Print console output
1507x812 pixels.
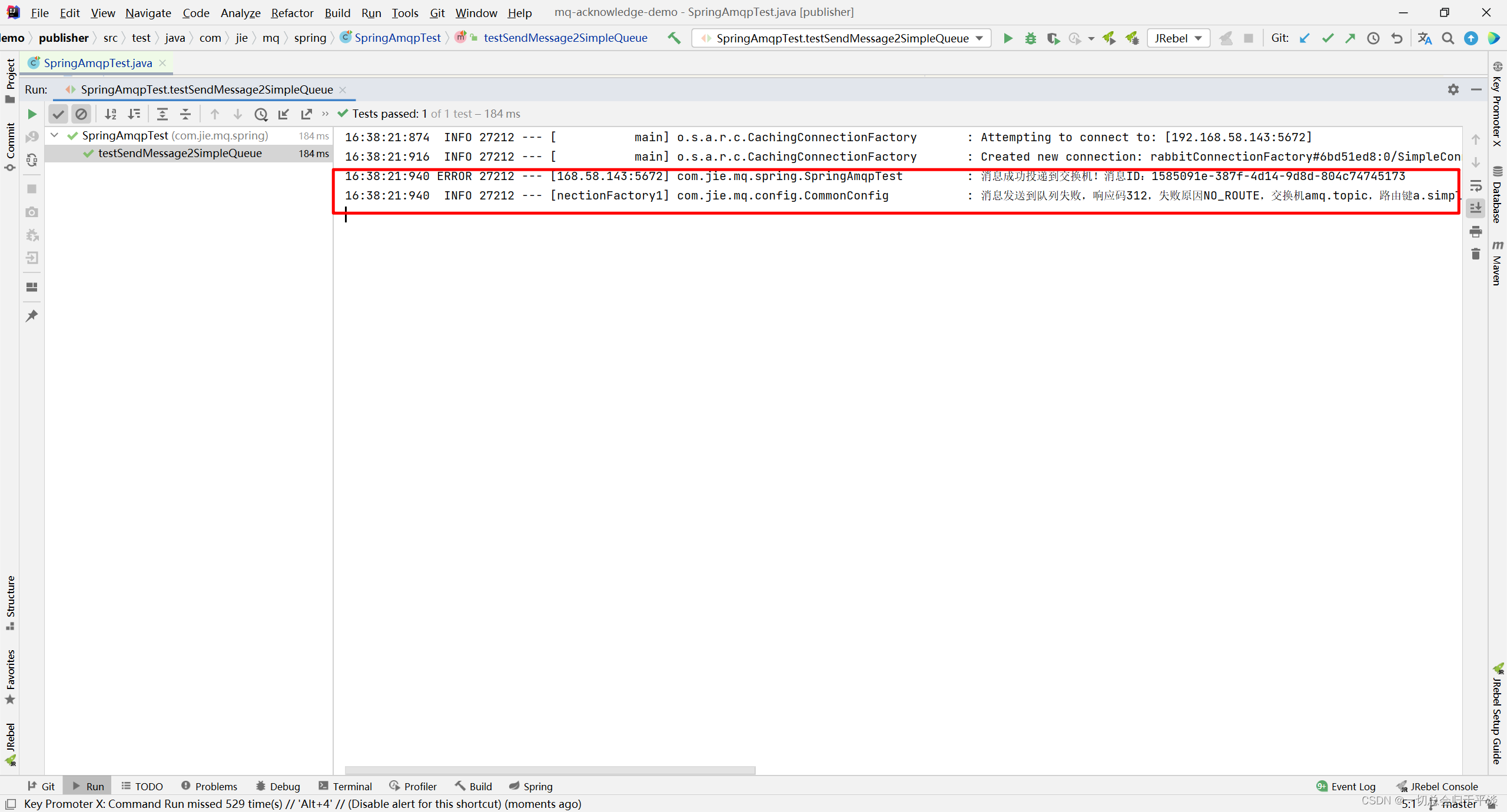pyautogui.click(x=1476, y=231)
